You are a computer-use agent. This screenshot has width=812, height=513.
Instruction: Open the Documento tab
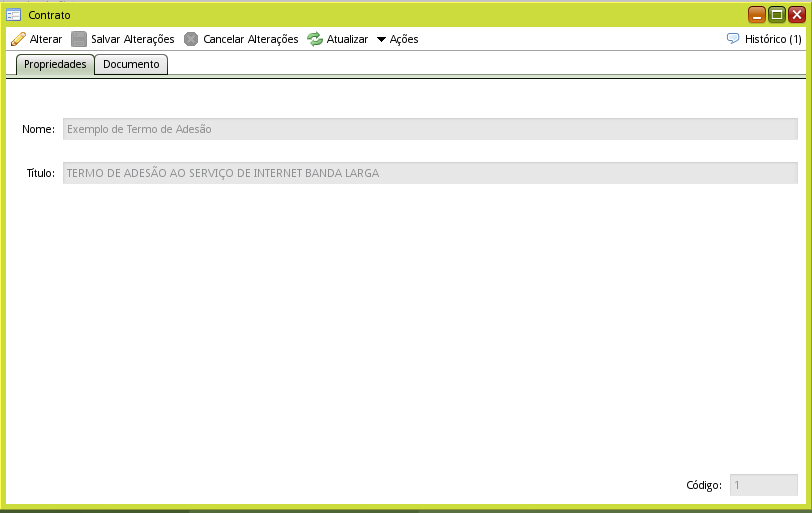[131, 64]
